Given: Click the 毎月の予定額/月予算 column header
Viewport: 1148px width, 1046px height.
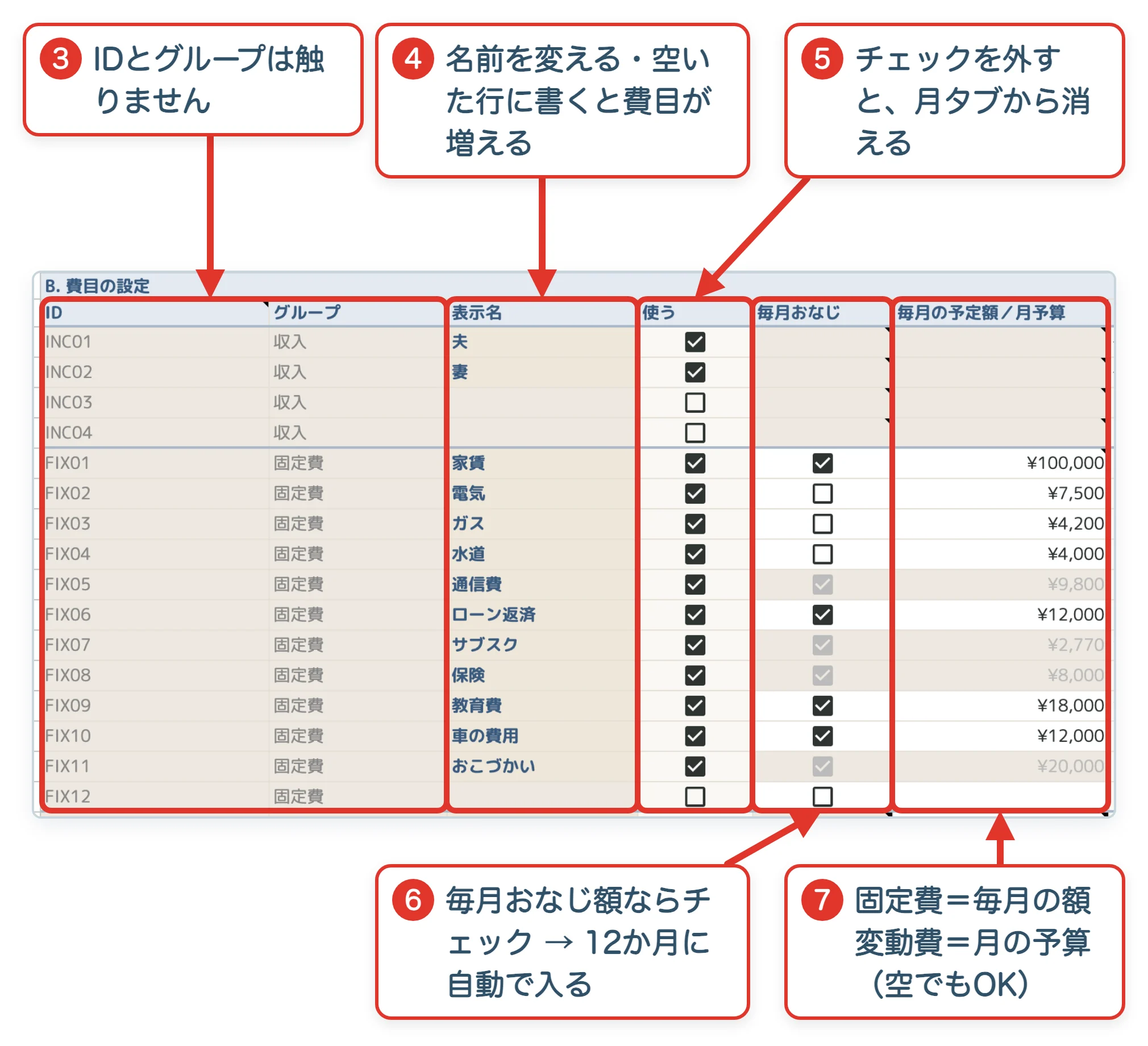Looking at the screenshot, I should (999, 312).
